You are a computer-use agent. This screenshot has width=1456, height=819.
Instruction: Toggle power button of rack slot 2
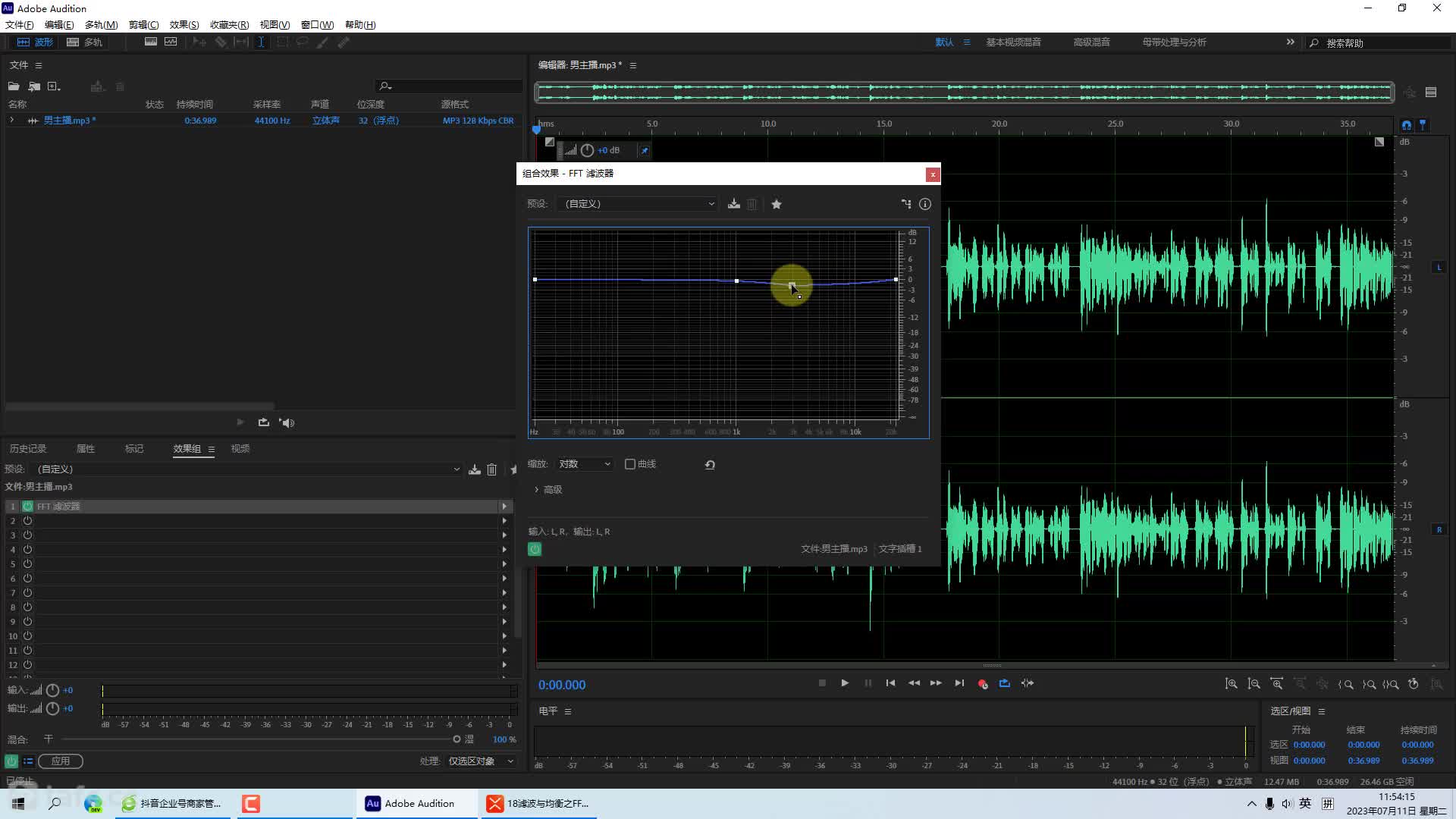[x=27, y=521]
